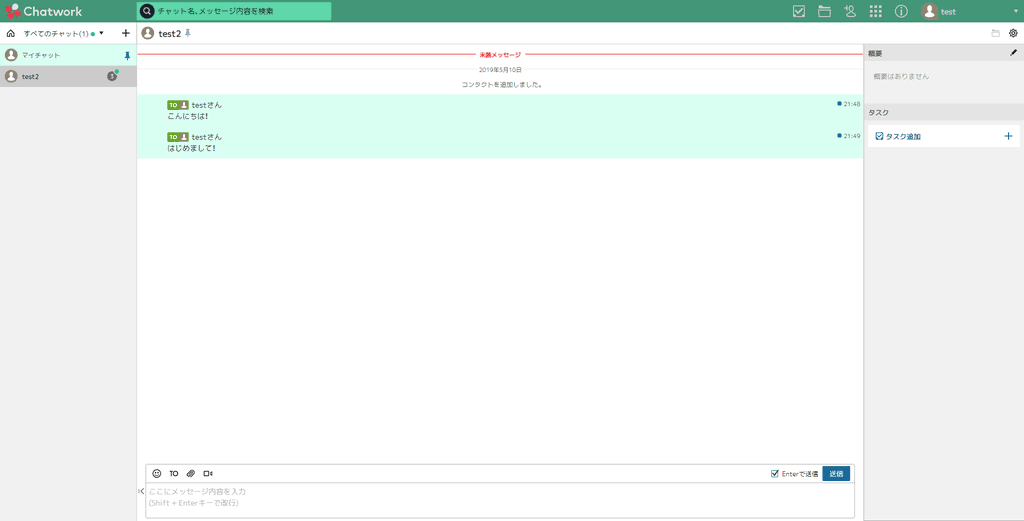This screenshot has height=521, width=1024.
Task: Start a video call with camera icon
Action: pyautogui.click(x=208, y=473)
